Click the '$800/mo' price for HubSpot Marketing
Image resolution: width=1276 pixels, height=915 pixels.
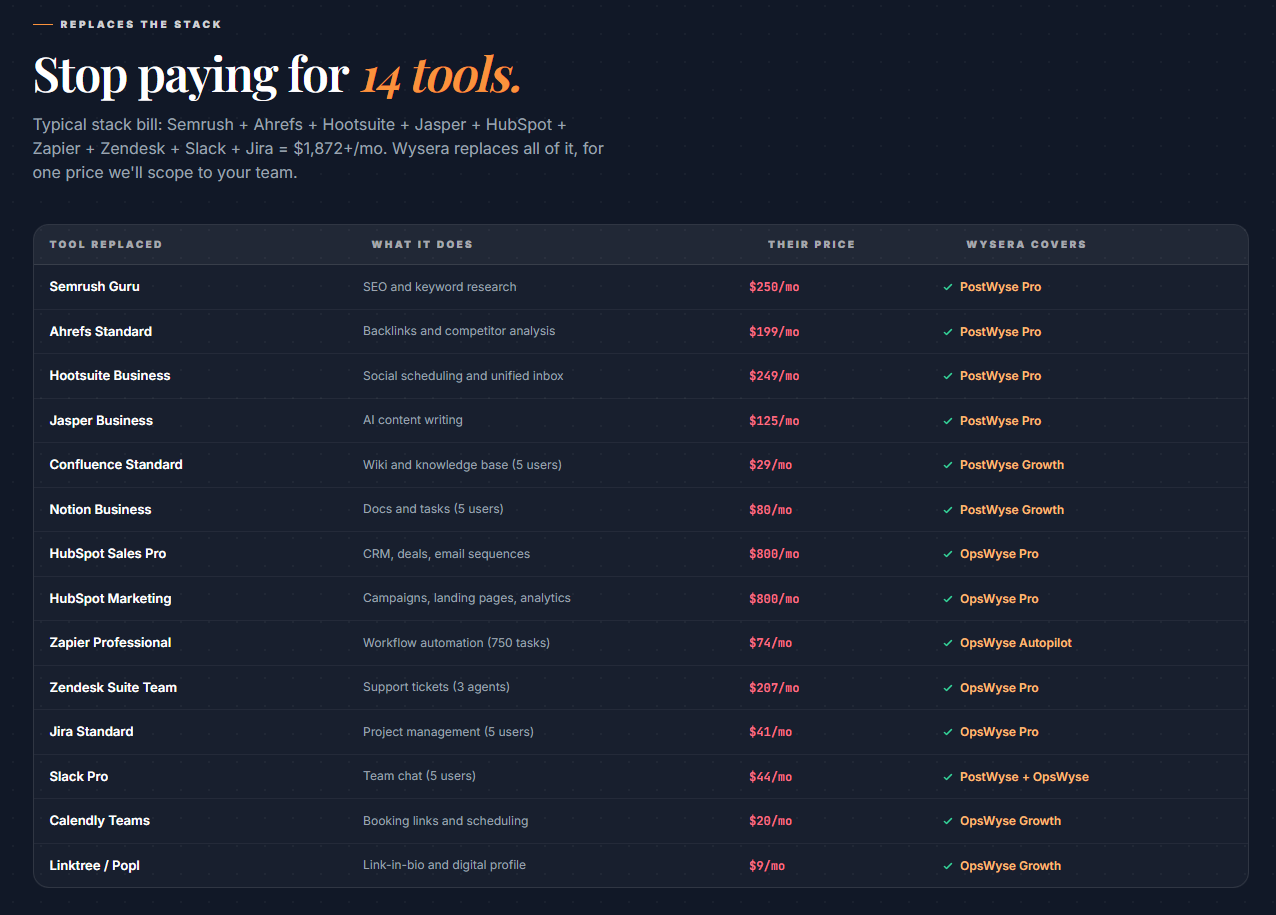pos(774,599)
